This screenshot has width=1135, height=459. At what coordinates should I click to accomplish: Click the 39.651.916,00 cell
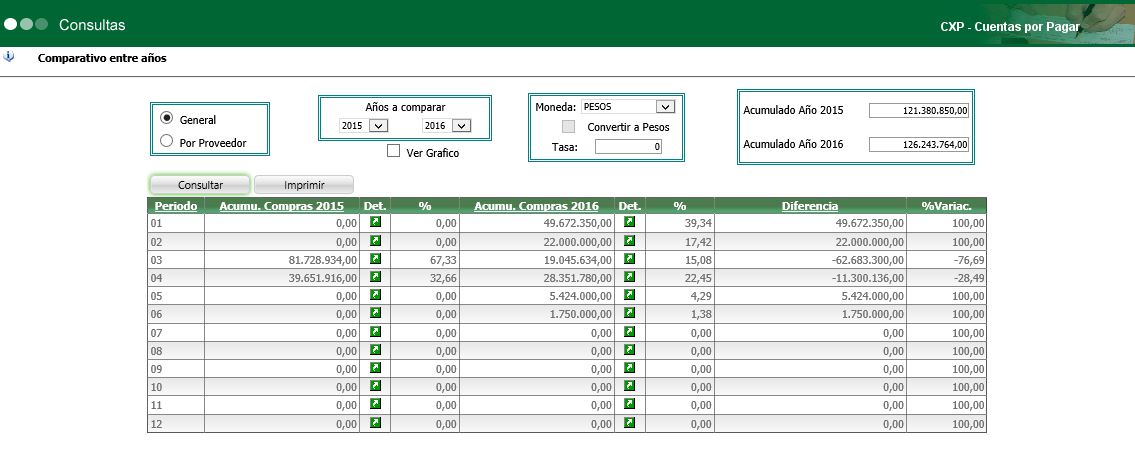click(x=282, y=277)
